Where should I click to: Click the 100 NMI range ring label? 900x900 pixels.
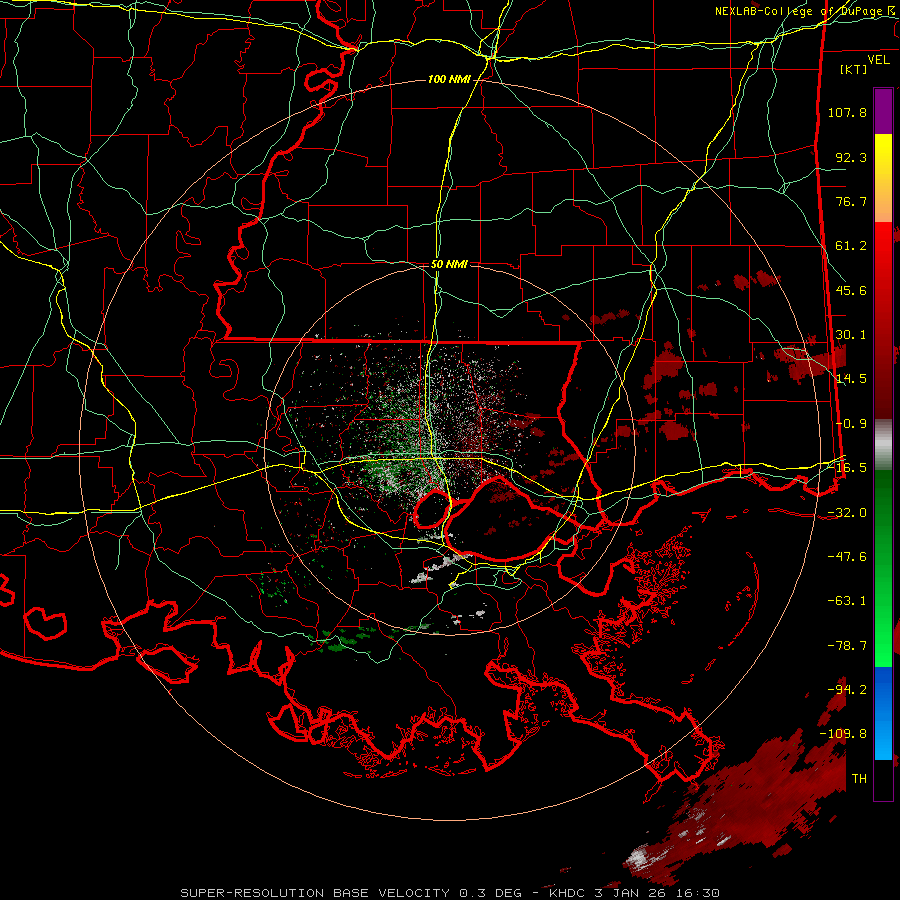[x=449, y=79]
